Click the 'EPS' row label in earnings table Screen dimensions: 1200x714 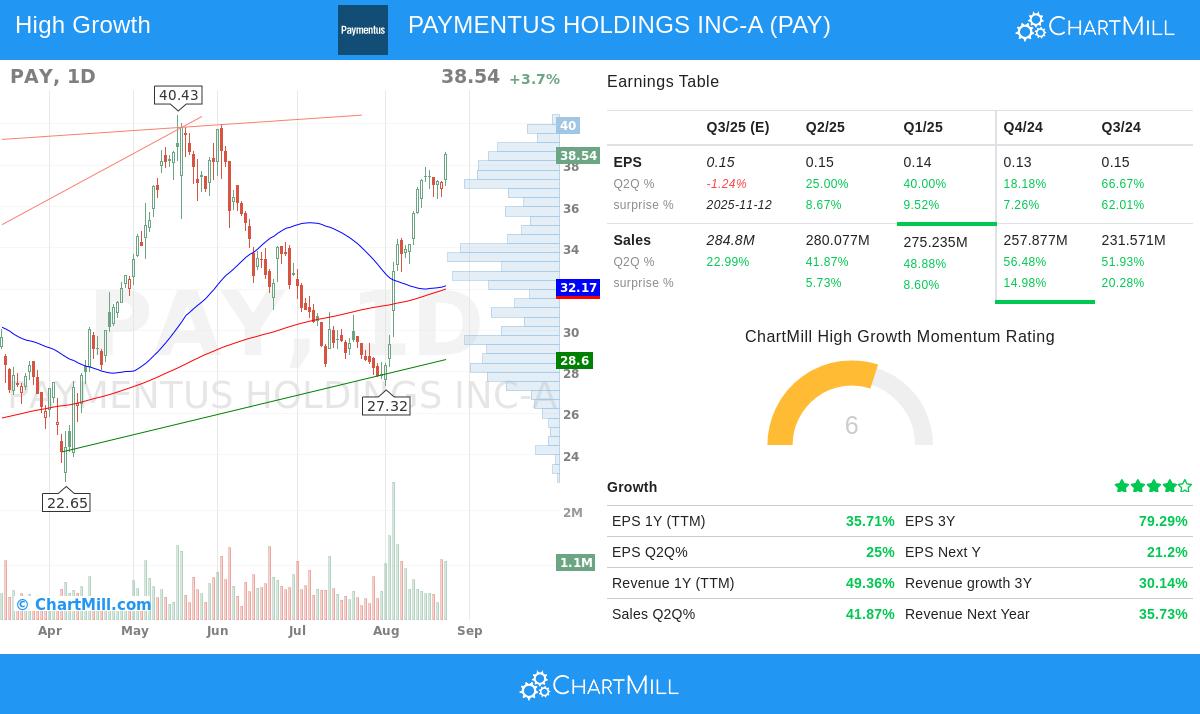coord(628,162)
